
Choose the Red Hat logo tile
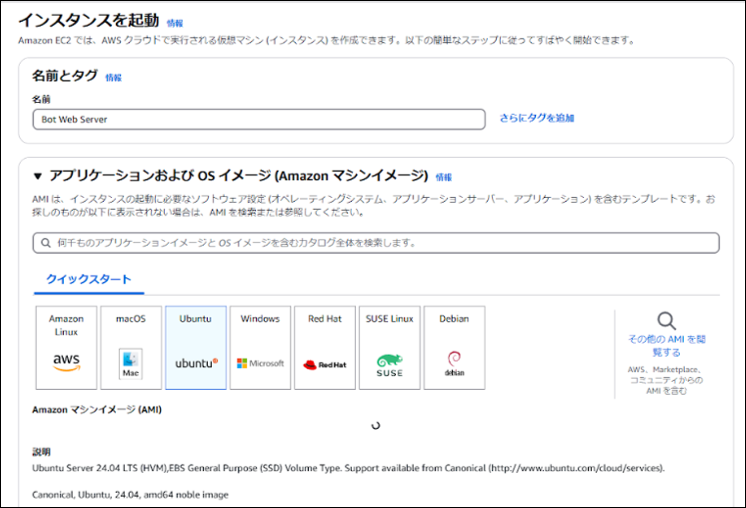(x=325, y=348)
